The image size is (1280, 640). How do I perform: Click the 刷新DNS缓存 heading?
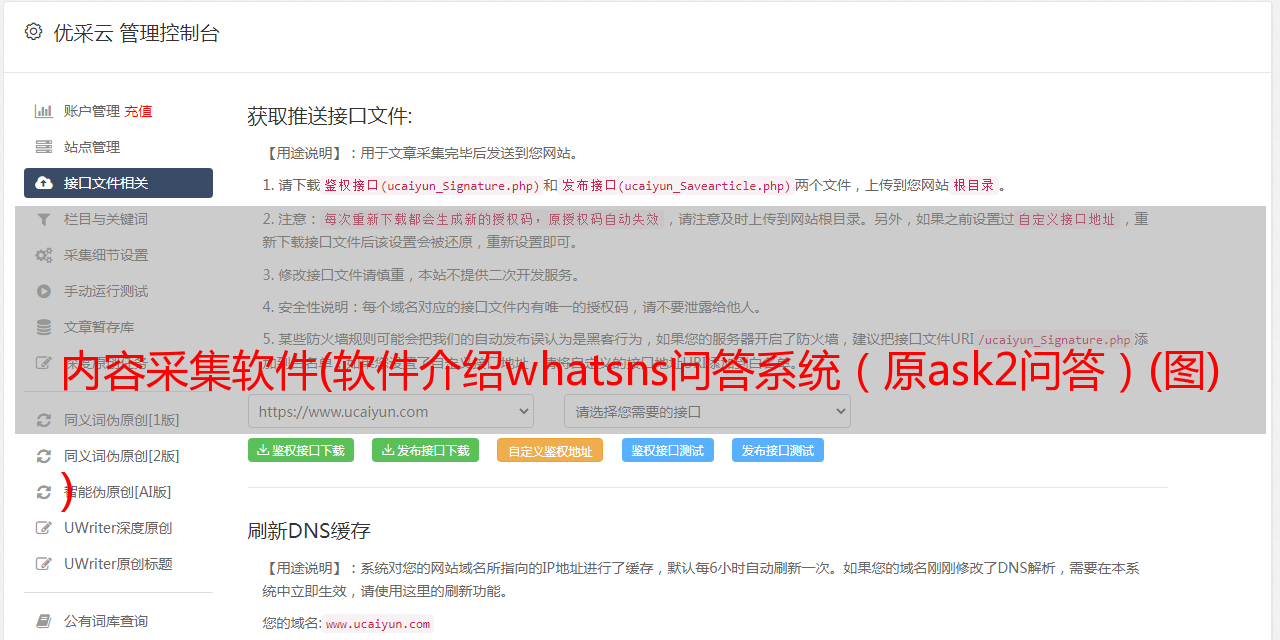309,531
